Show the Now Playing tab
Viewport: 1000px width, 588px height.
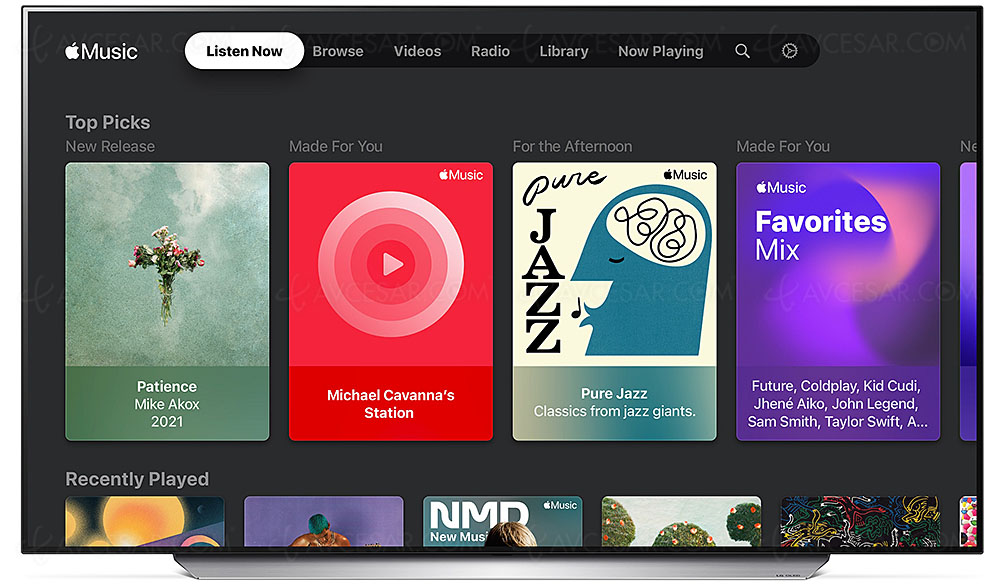click(660, 51)
